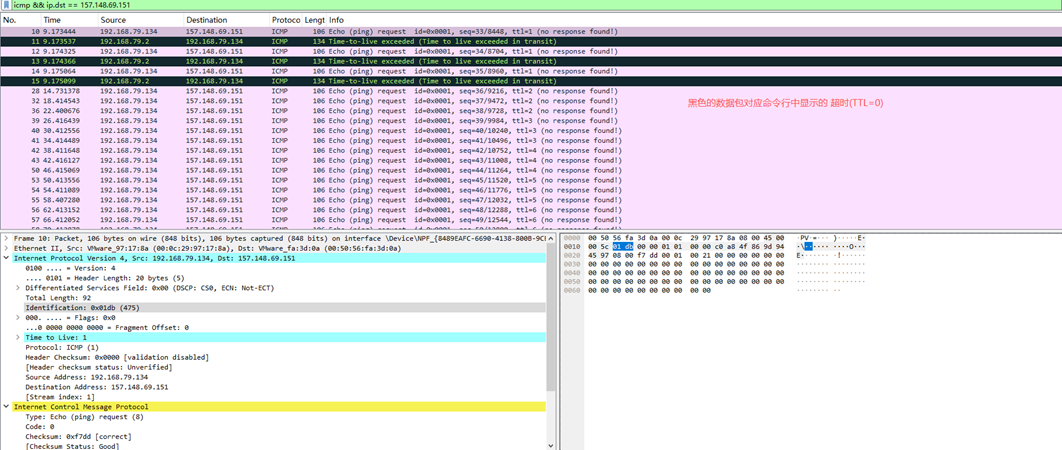Expand the Differentiated Services Field entry
Screen dimensions: 1062x450
coord(18,288)
